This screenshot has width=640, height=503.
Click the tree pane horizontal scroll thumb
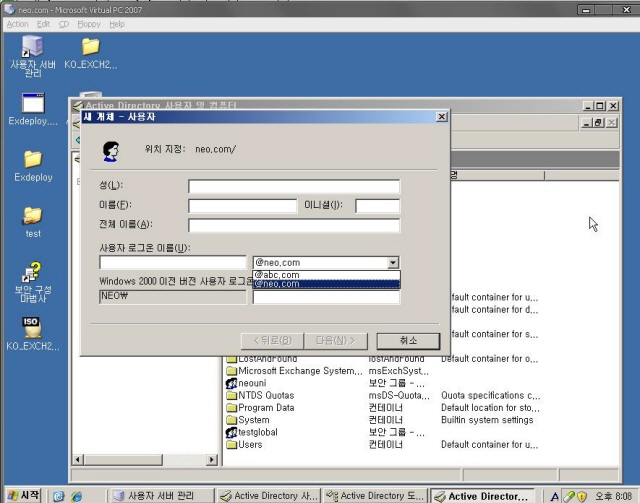click(x=123, y=460)
